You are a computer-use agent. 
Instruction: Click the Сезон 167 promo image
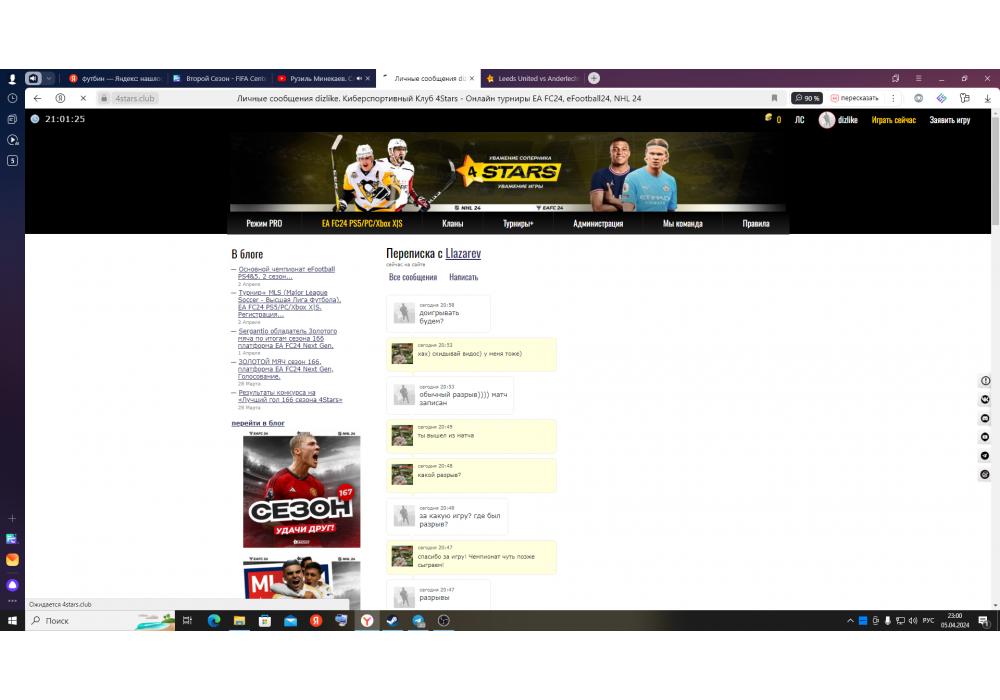coord(301,490)
